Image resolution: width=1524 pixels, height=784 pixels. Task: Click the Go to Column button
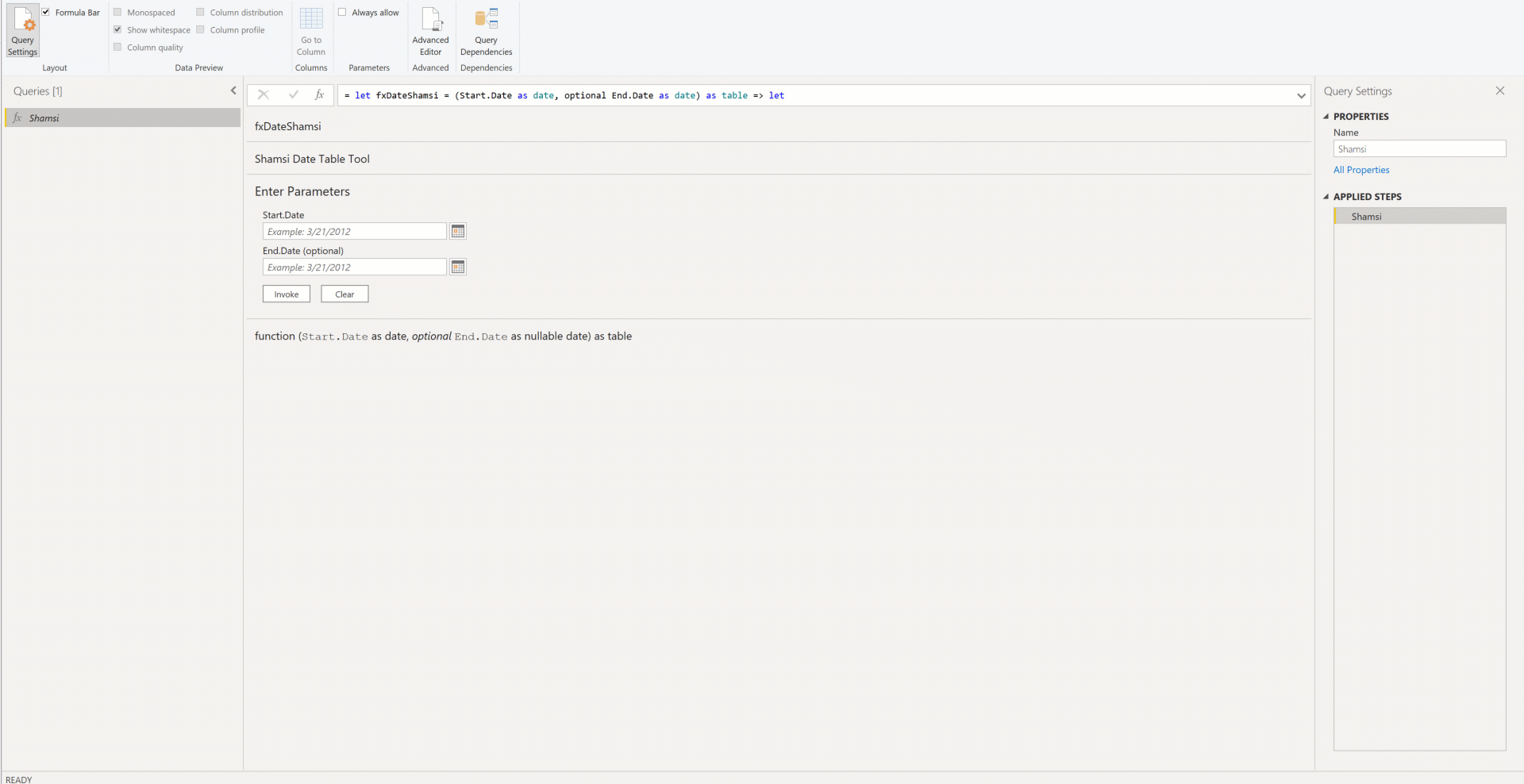tap(311, 31)
